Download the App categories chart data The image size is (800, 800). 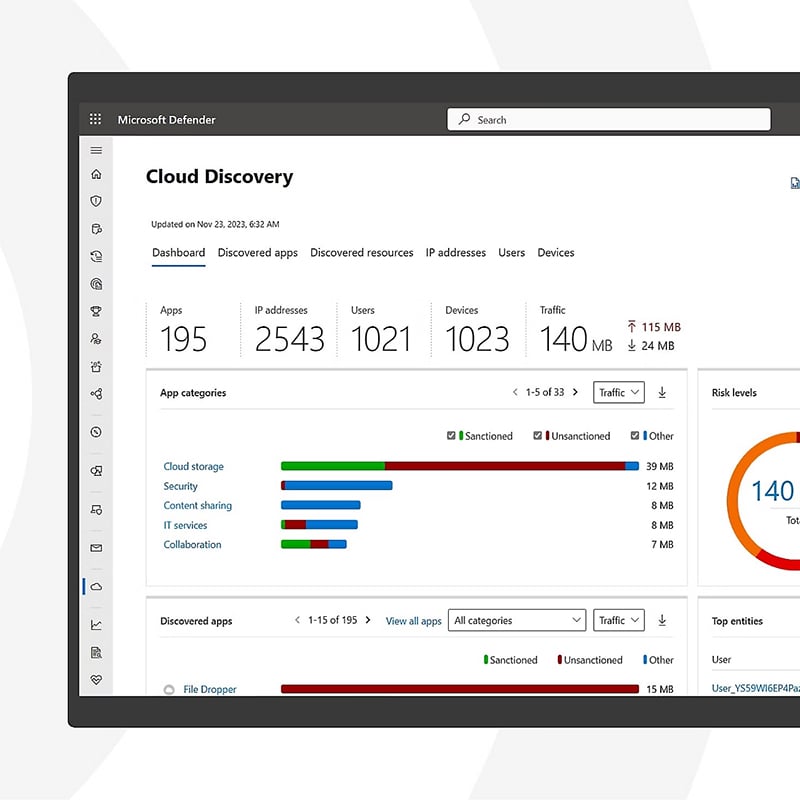[662, 392]
